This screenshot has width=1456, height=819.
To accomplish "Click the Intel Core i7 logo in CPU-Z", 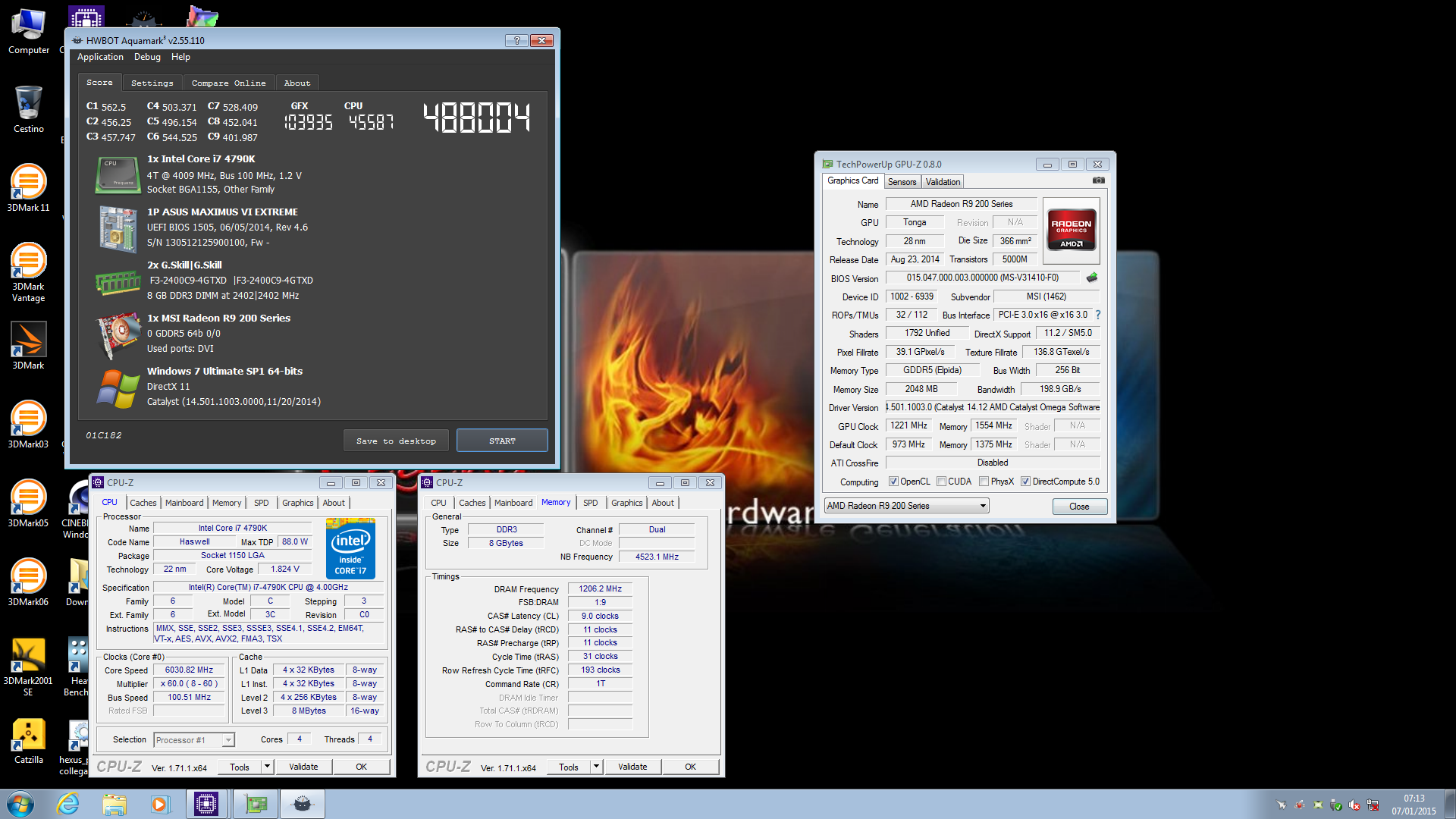I will (x=350, y=548).
